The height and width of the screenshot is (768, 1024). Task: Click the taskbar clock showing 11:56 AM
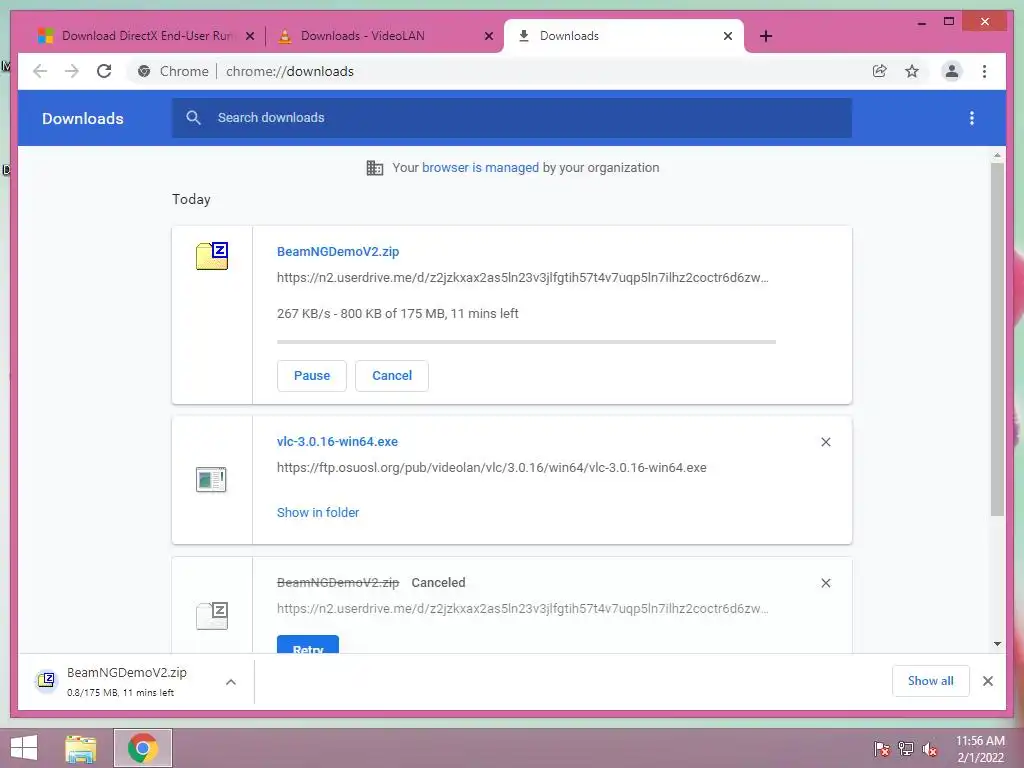coord(980,749)
